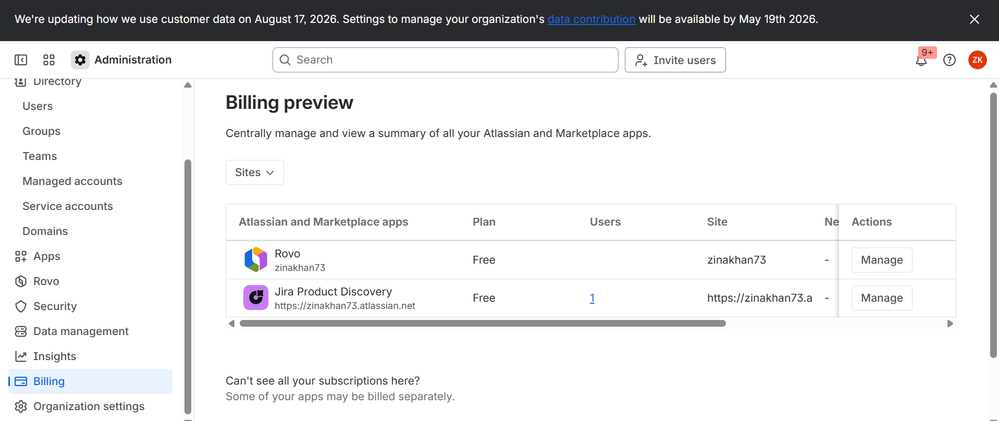The width and height of the screenshot is (999, 421).
Task: Open the ZK profile avatar
Action: 977,60
